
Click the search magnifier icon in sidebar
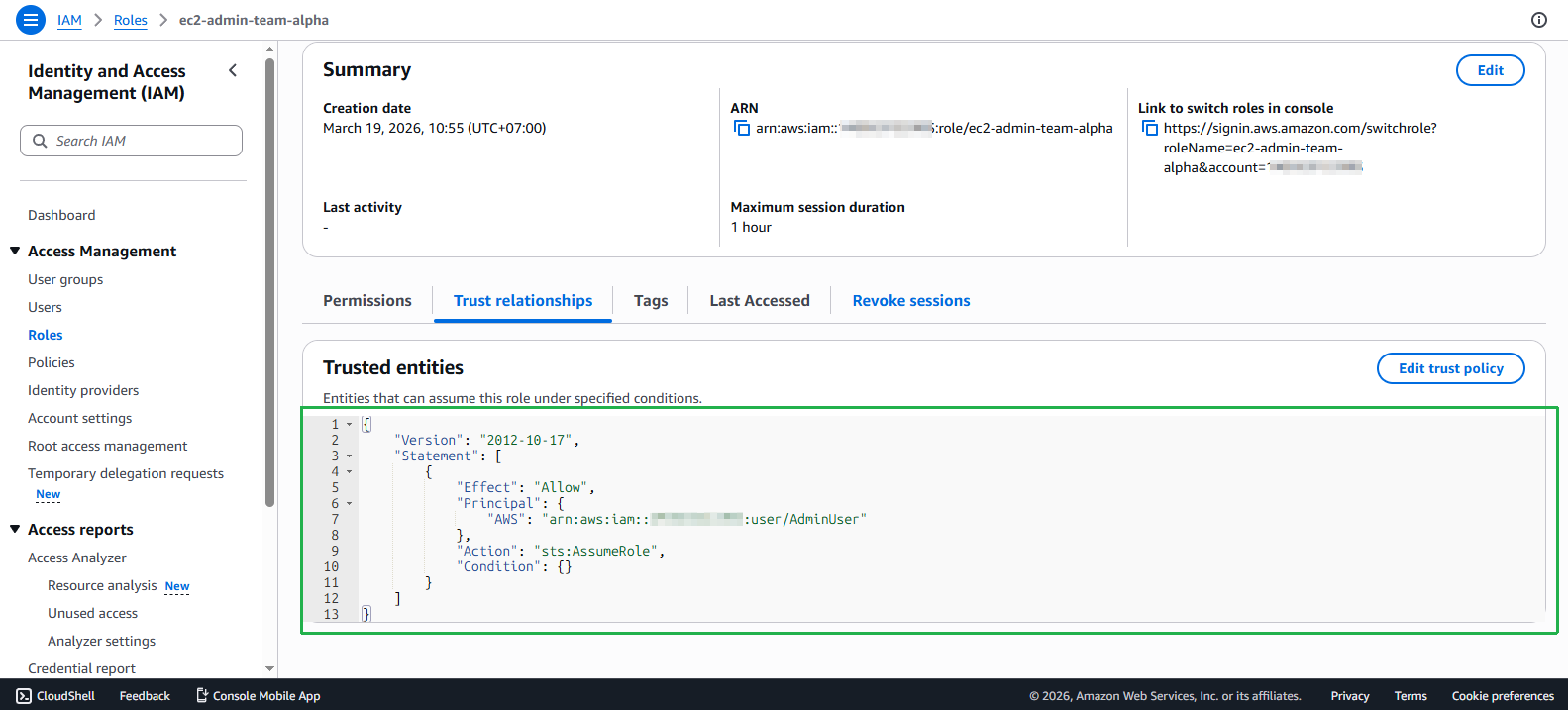point(40,141)
